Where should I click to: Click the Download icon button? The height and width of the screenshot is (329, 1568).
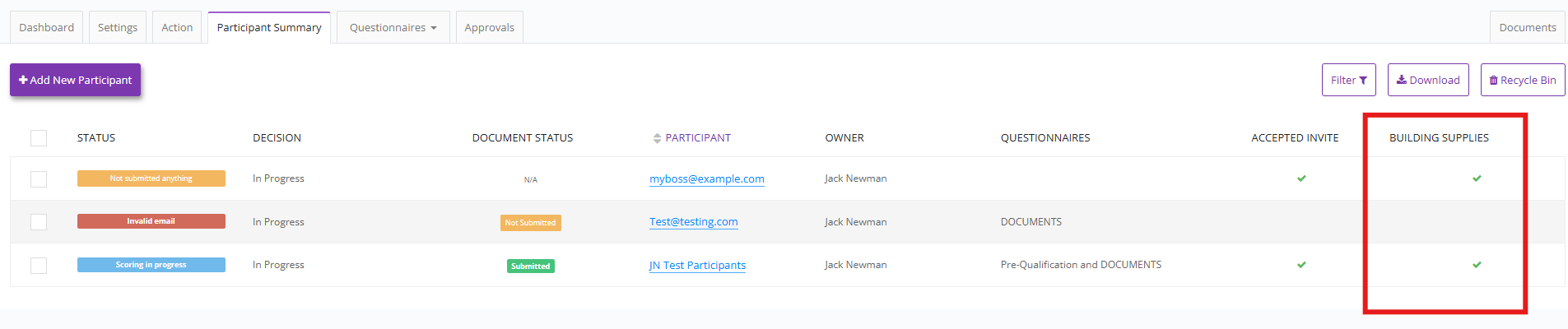(x=1428, y=80)
